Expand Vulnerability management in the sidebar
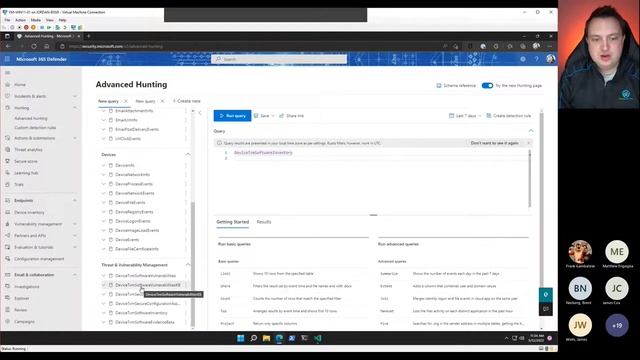 tap(75, 224)
